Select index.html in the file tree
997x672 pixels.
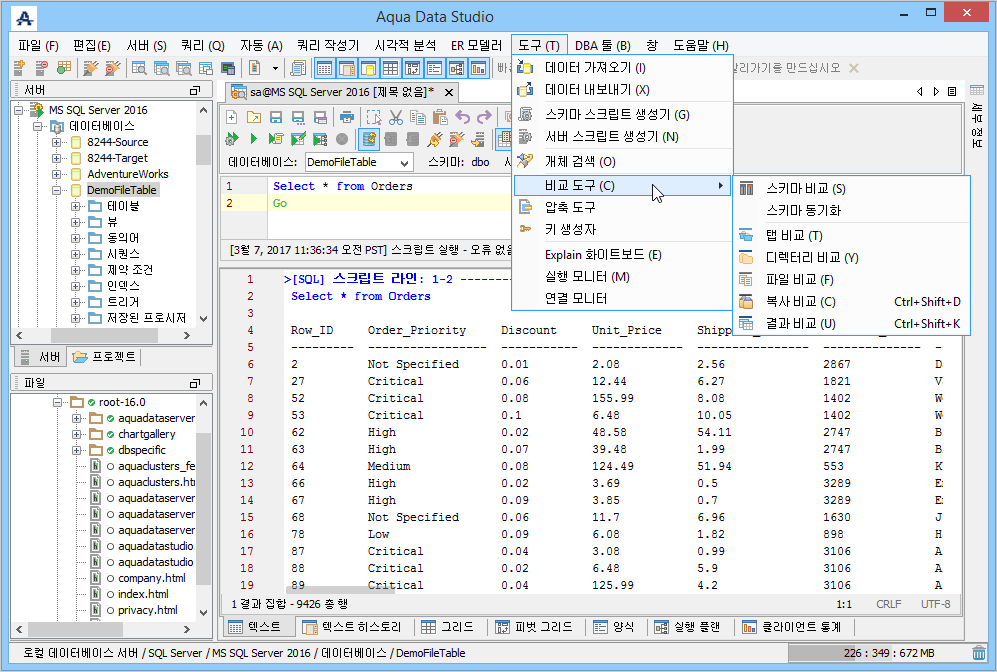point(143,594)
